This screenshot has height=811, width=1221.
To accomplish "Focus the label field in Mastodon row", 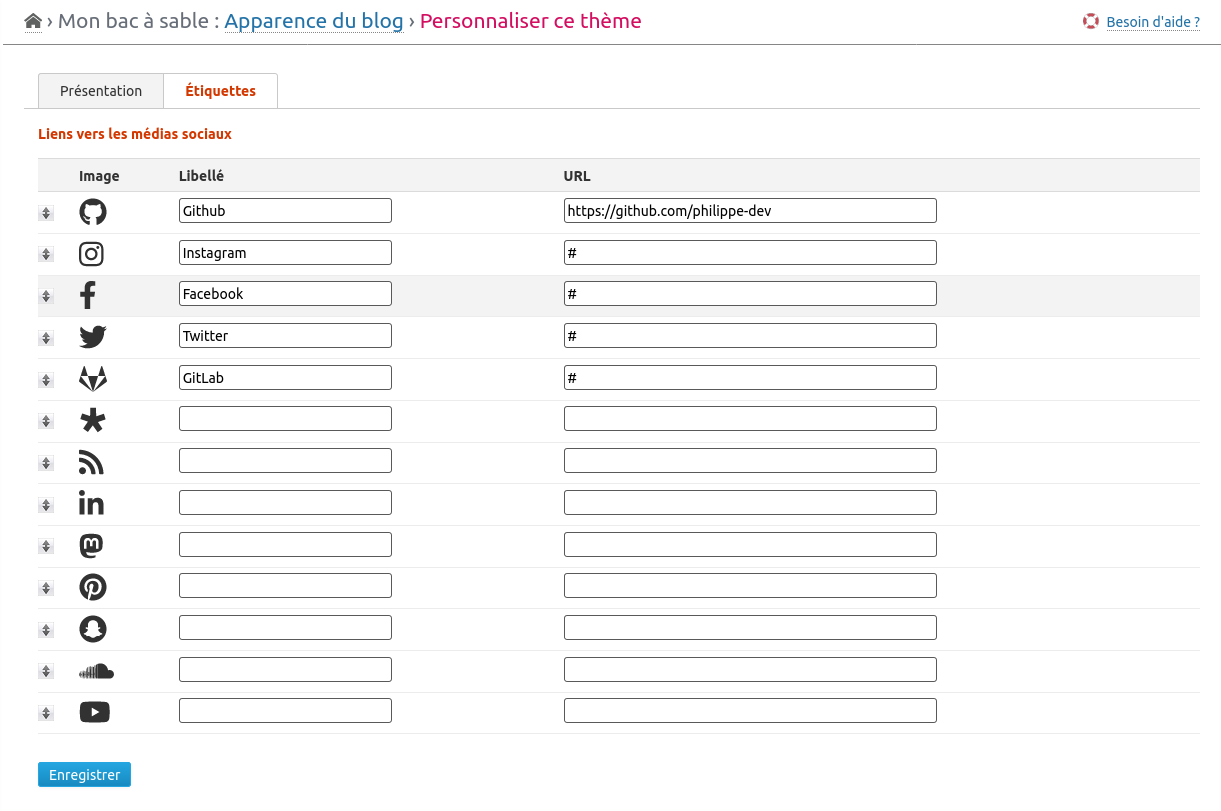I will pyautogui.click(x=285, y=545).
